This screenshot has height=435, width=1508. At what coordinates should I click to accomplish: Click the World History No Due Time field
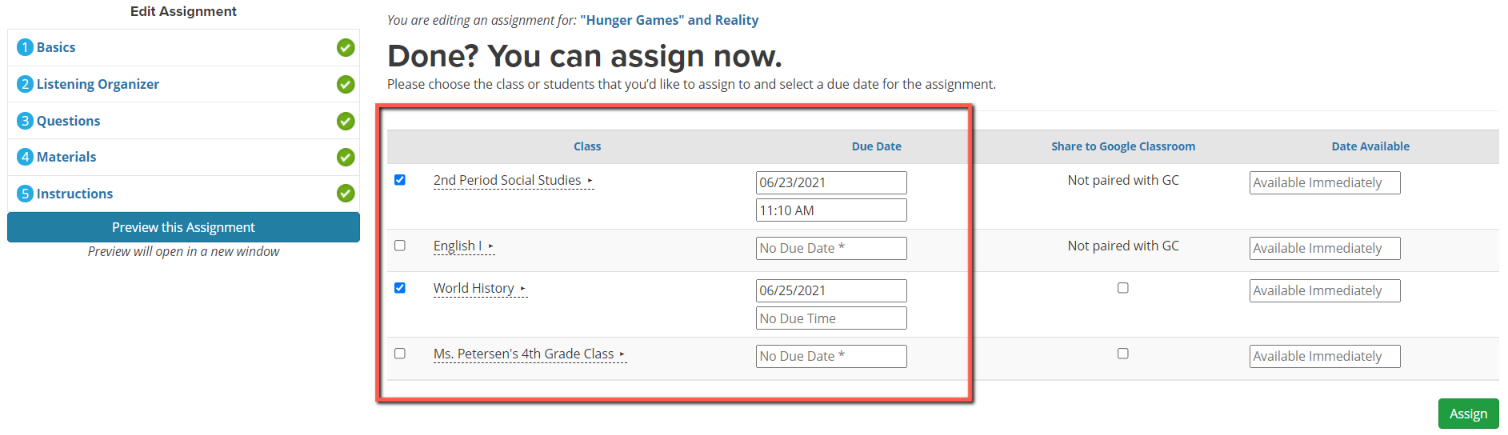pyautogui.click(x=831, y=318)
